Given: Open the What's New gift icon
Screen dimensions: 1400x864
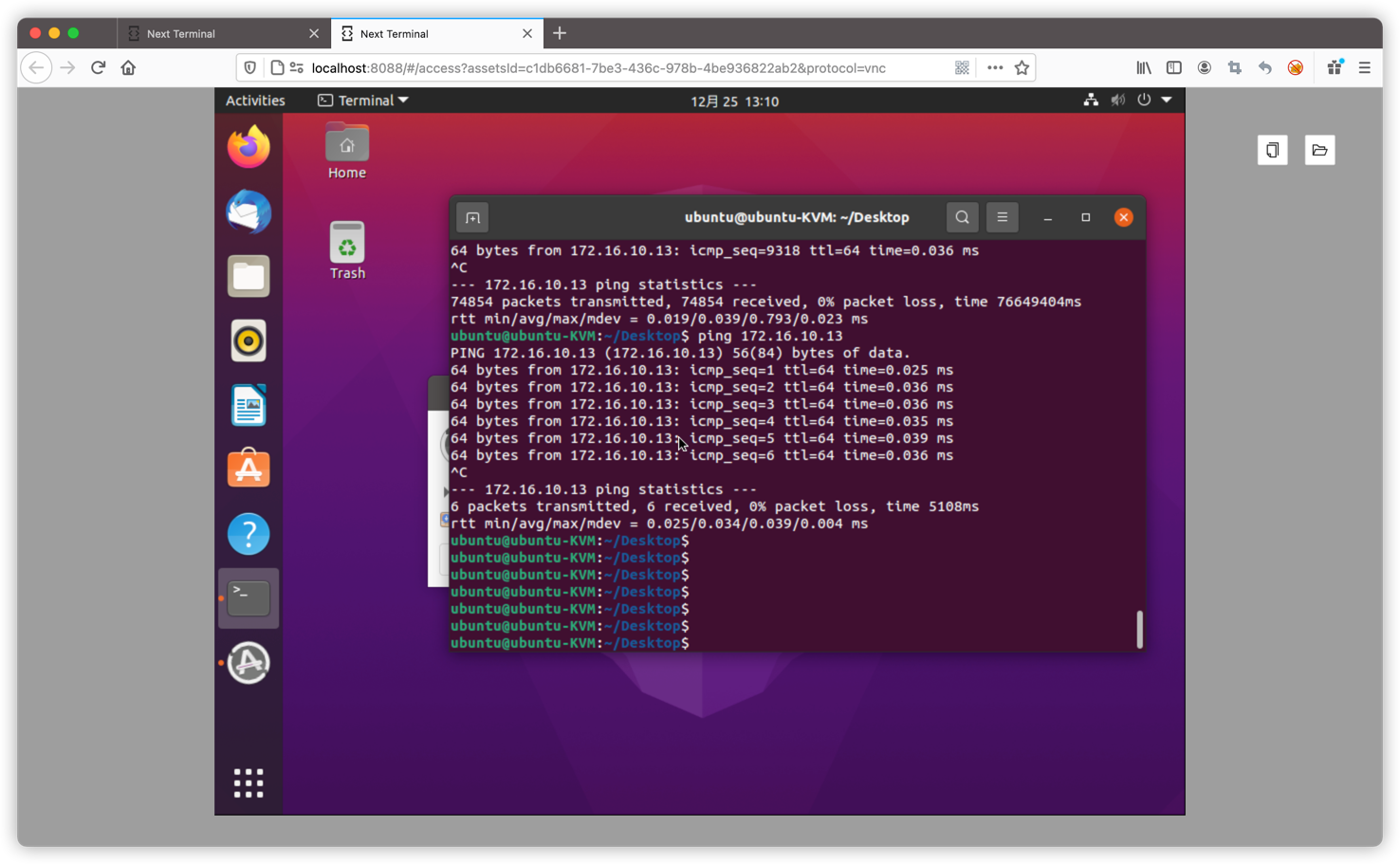Looking at the screenshot, I should pos(1334,67).
